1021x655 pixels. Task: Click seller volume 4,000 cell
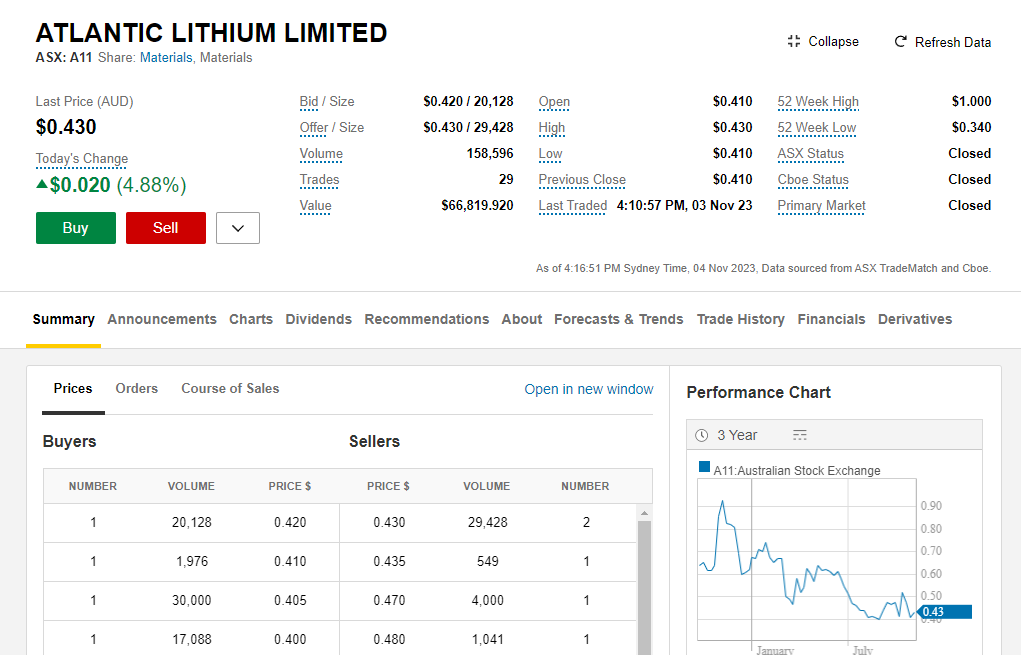[488, 600]
